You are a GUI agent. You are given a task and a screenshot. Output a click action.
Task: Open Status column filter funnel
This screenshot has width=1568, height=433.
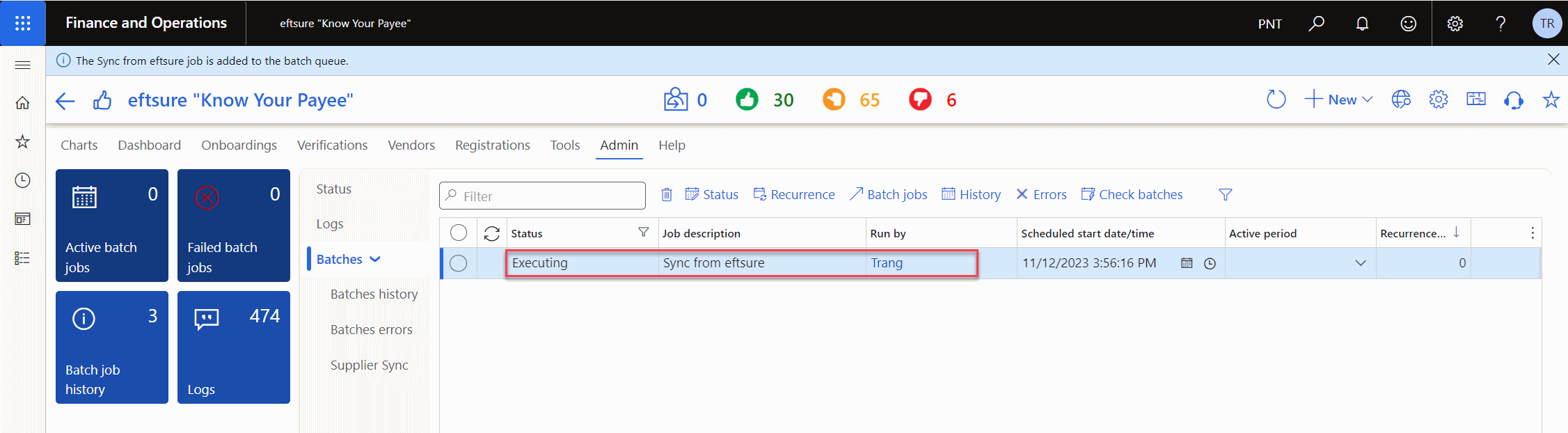pyautogui.click(x=644, y=233)
